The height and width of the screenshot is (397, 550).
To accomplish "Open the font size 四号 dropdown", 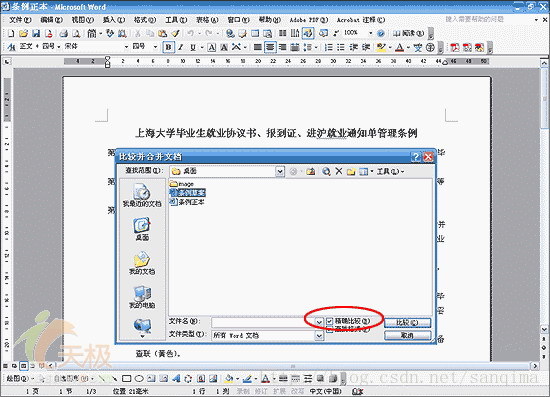I will (x=155, y=47).
